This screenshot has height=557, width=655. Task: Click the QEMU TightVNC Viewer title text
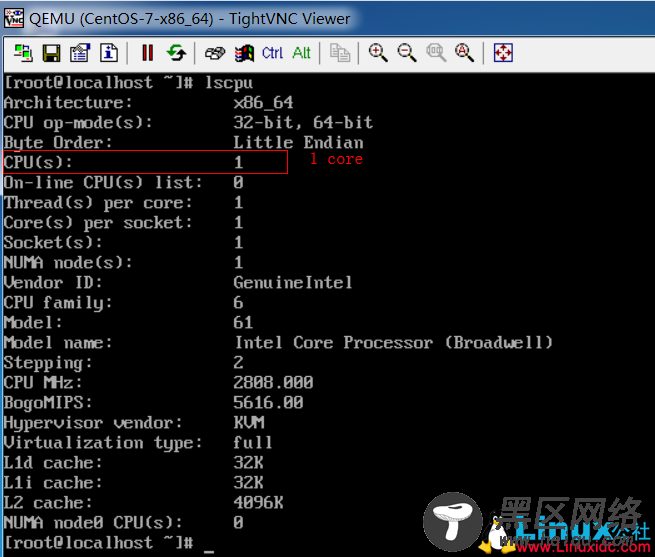[x=189, y=19]
